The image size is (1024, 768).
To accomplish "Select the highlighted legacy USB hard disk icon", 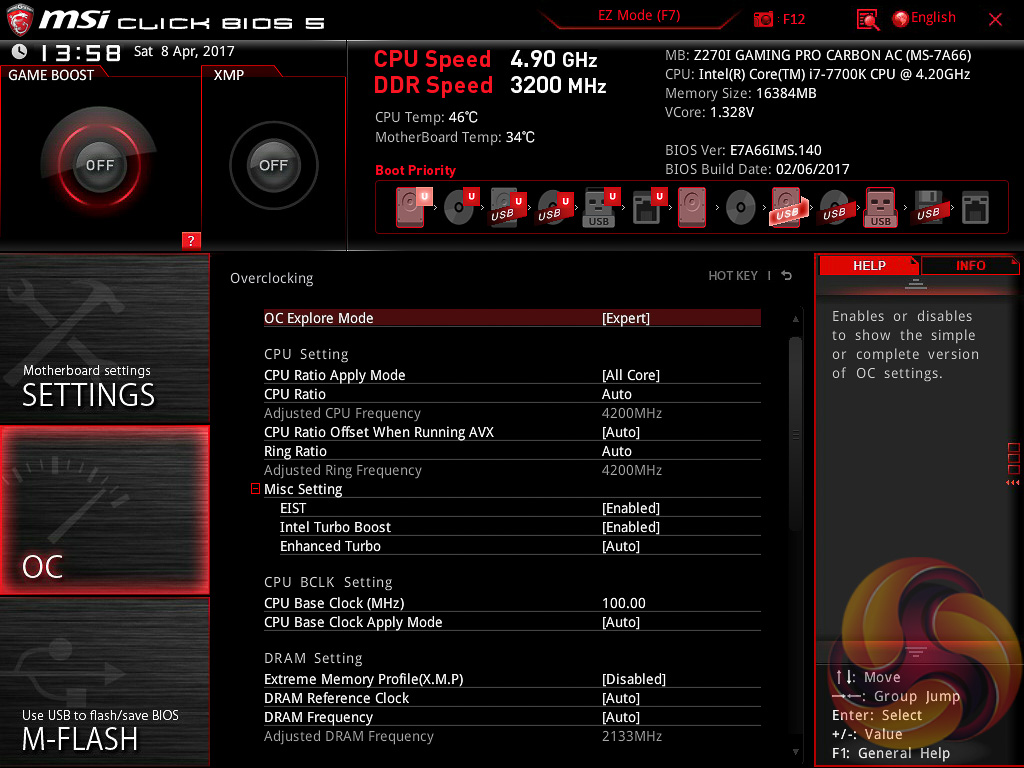I will 788,208.
